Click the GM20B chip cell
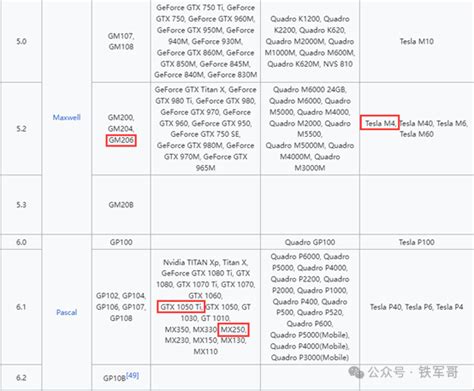Viewport: 474px width, 391px height. (121, 205)
